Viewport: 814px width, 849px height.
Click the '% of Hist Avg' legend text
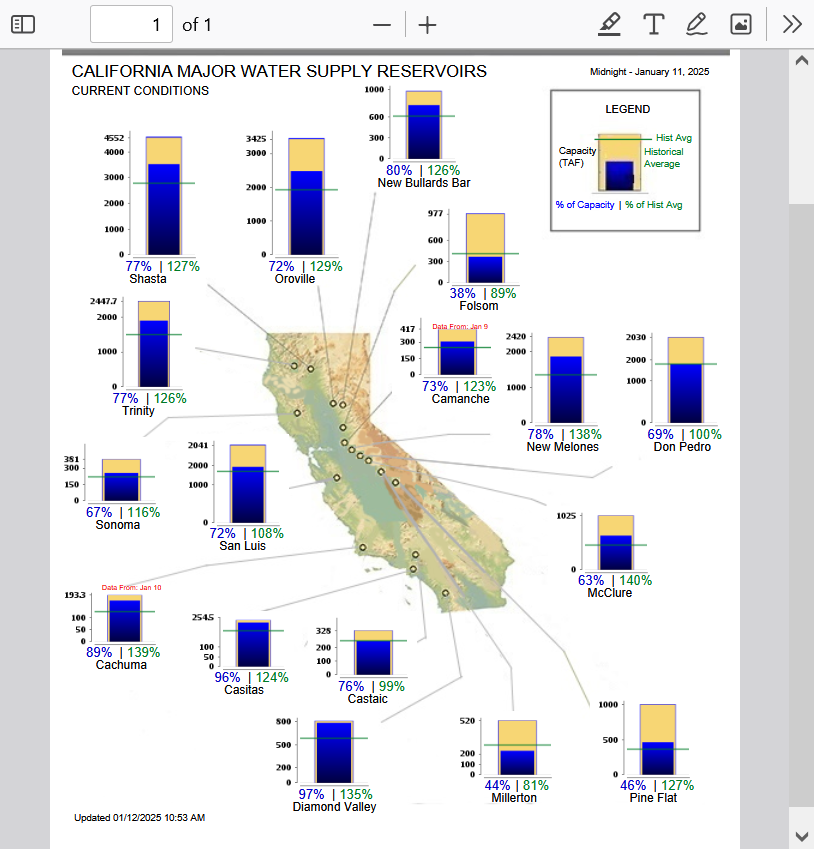tap(654, 205)
